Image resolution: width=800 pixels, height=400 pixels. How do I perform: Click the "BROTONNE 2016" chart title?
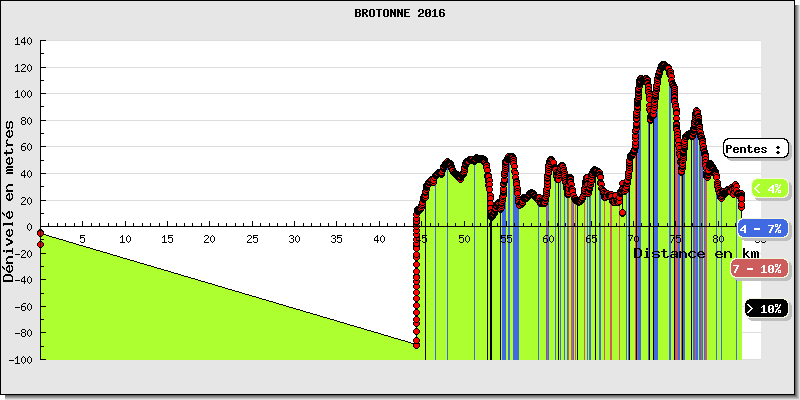(x=400, y=14)
